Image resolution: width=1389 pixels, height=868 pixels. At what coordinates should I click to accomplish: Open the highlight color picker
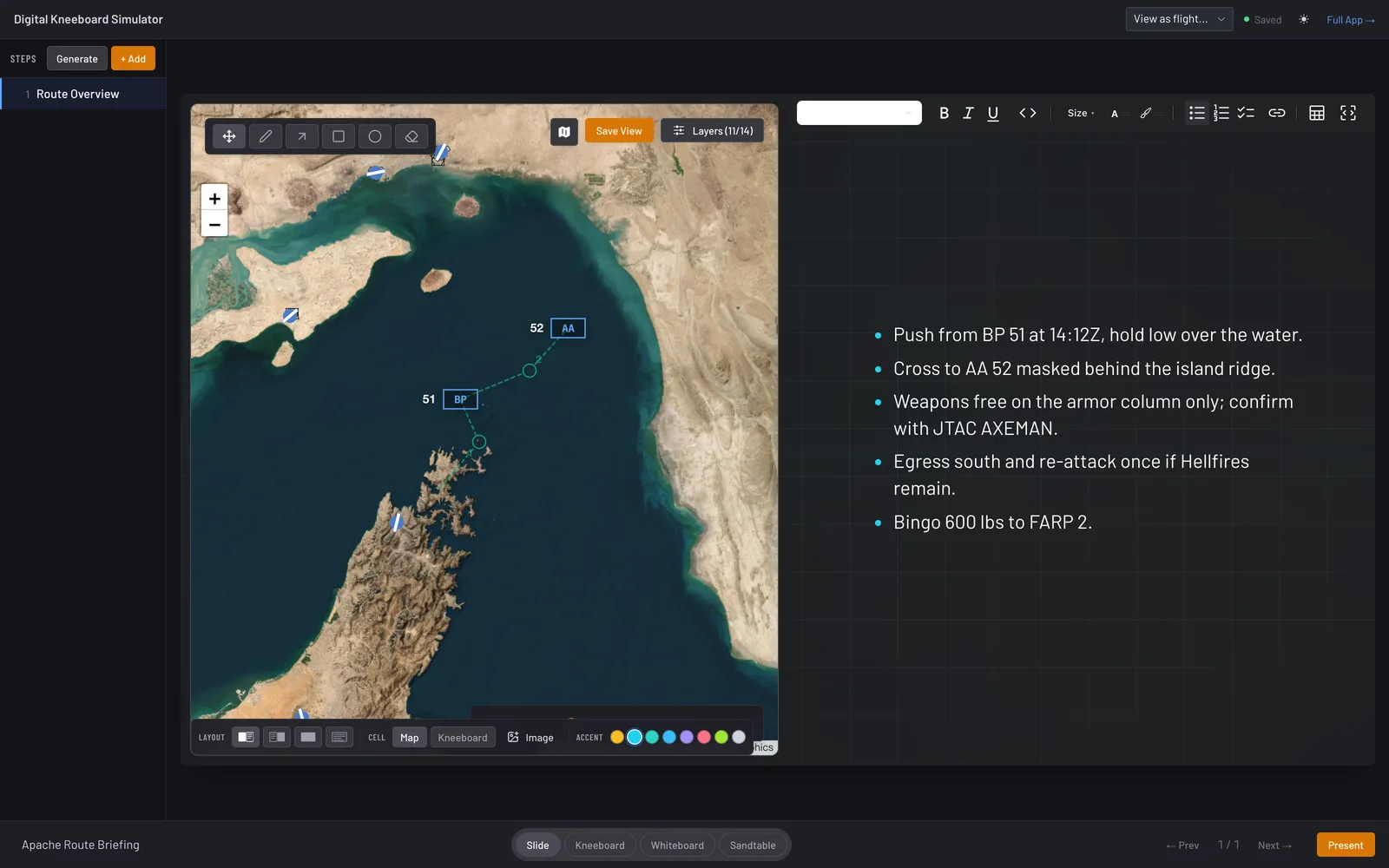click(x=1146, y=113)
